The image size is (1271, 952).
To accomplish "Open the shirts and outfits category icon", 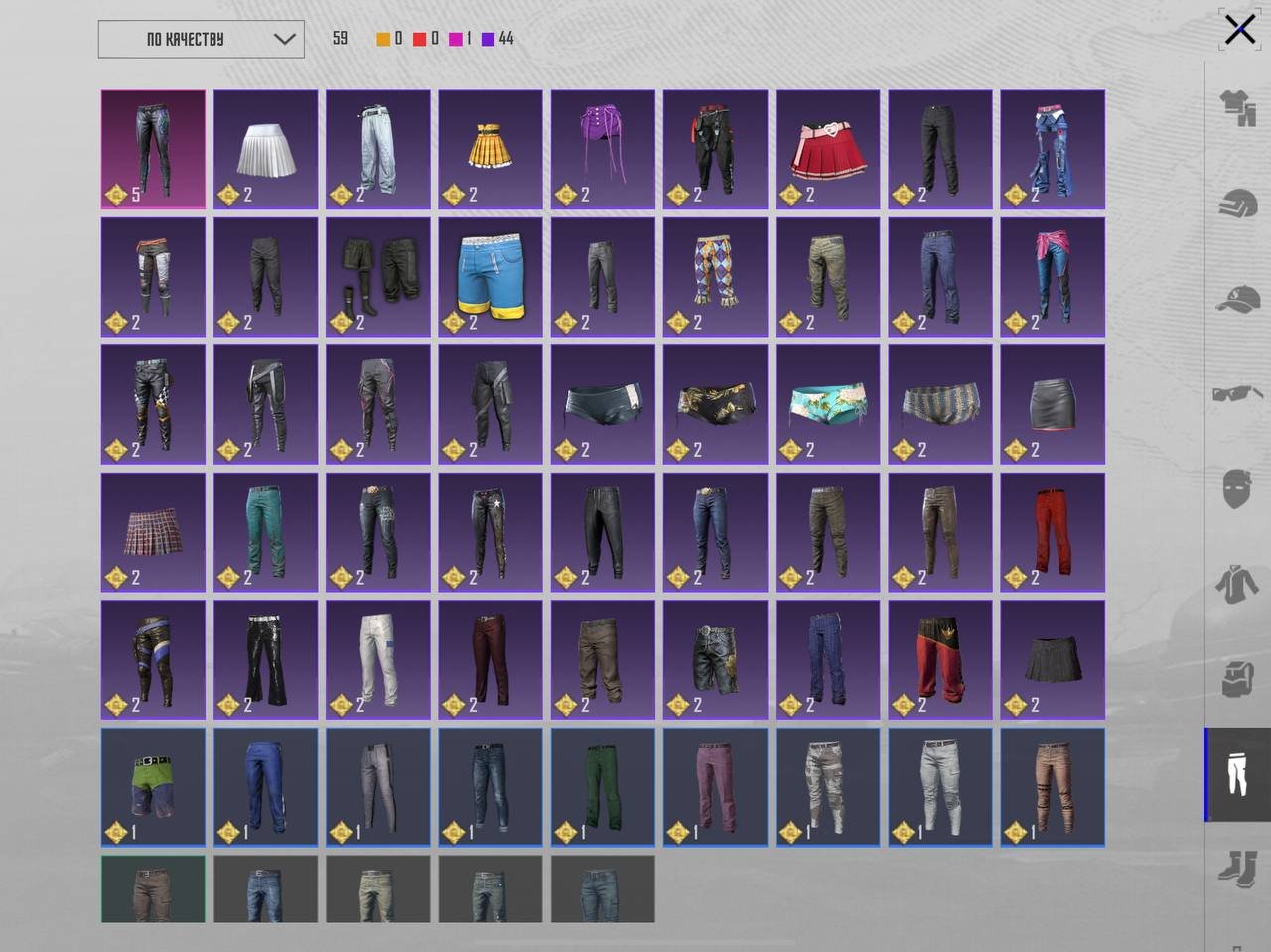I will [1237, 108].
